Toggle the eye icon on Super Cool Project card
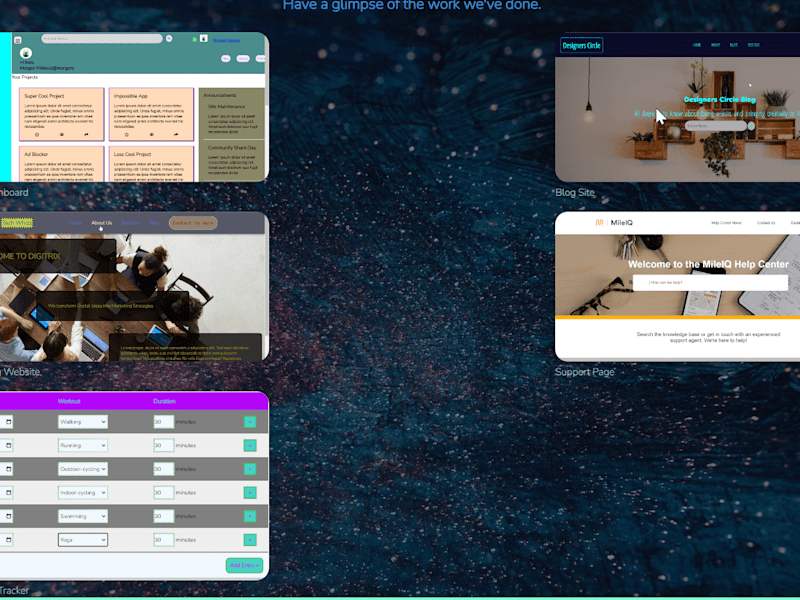 62,135
